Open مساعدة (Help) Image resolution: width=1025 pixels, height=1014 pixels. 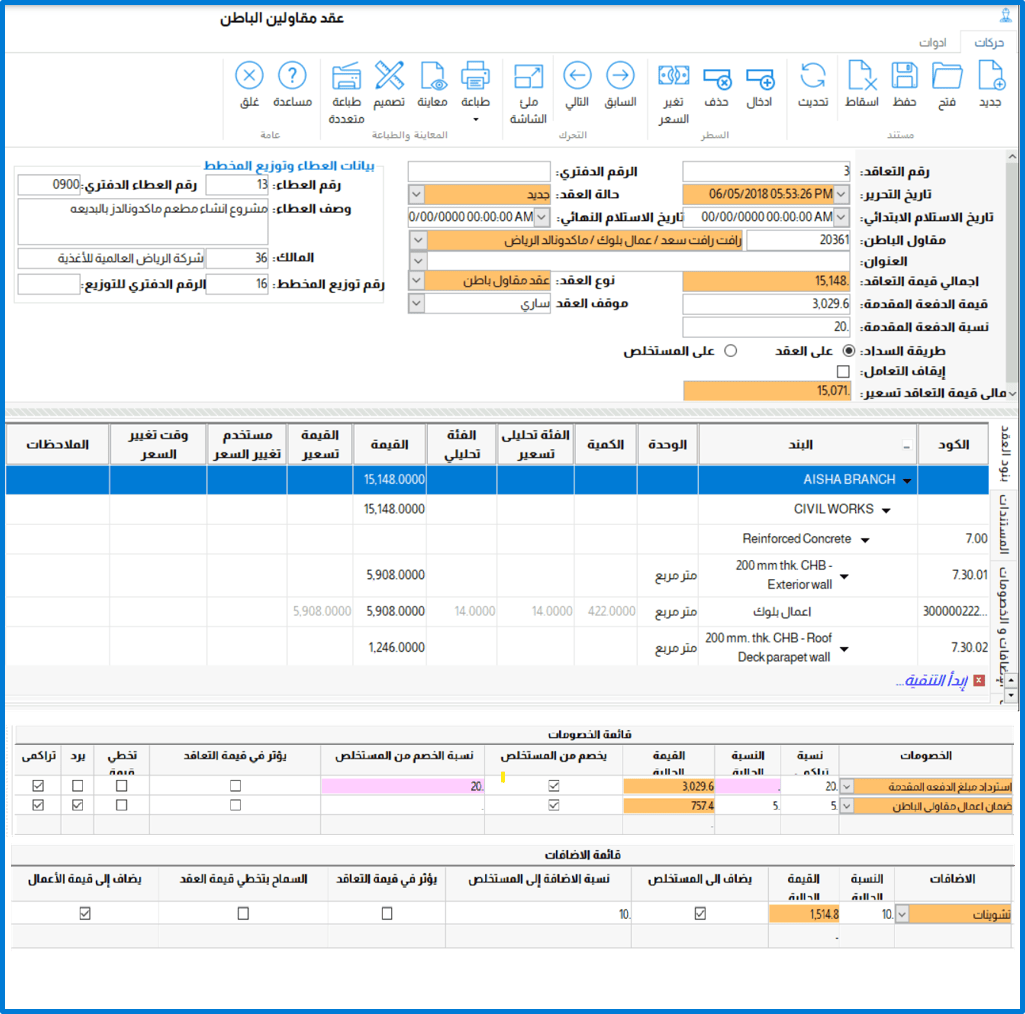292,75
